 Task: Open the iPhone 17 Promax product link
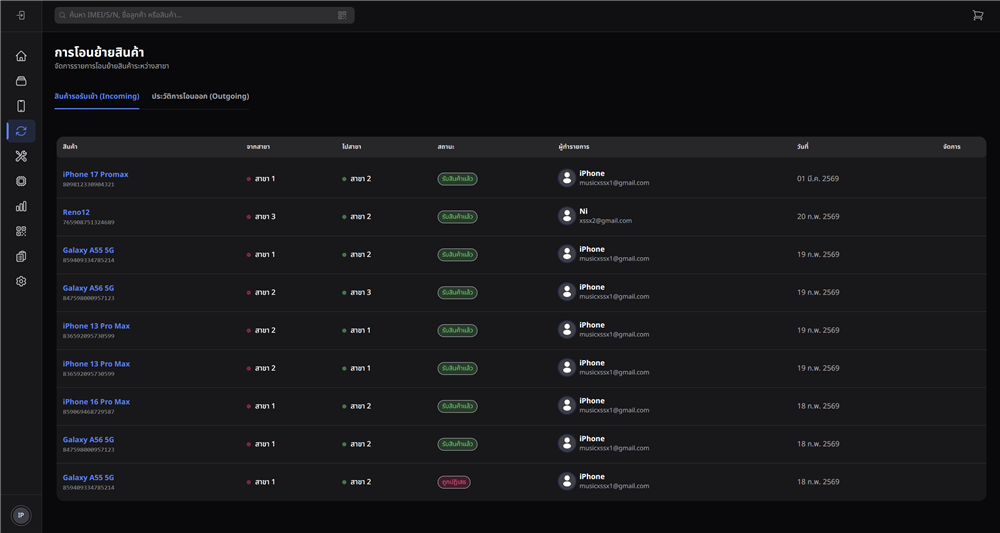(96, 174)
